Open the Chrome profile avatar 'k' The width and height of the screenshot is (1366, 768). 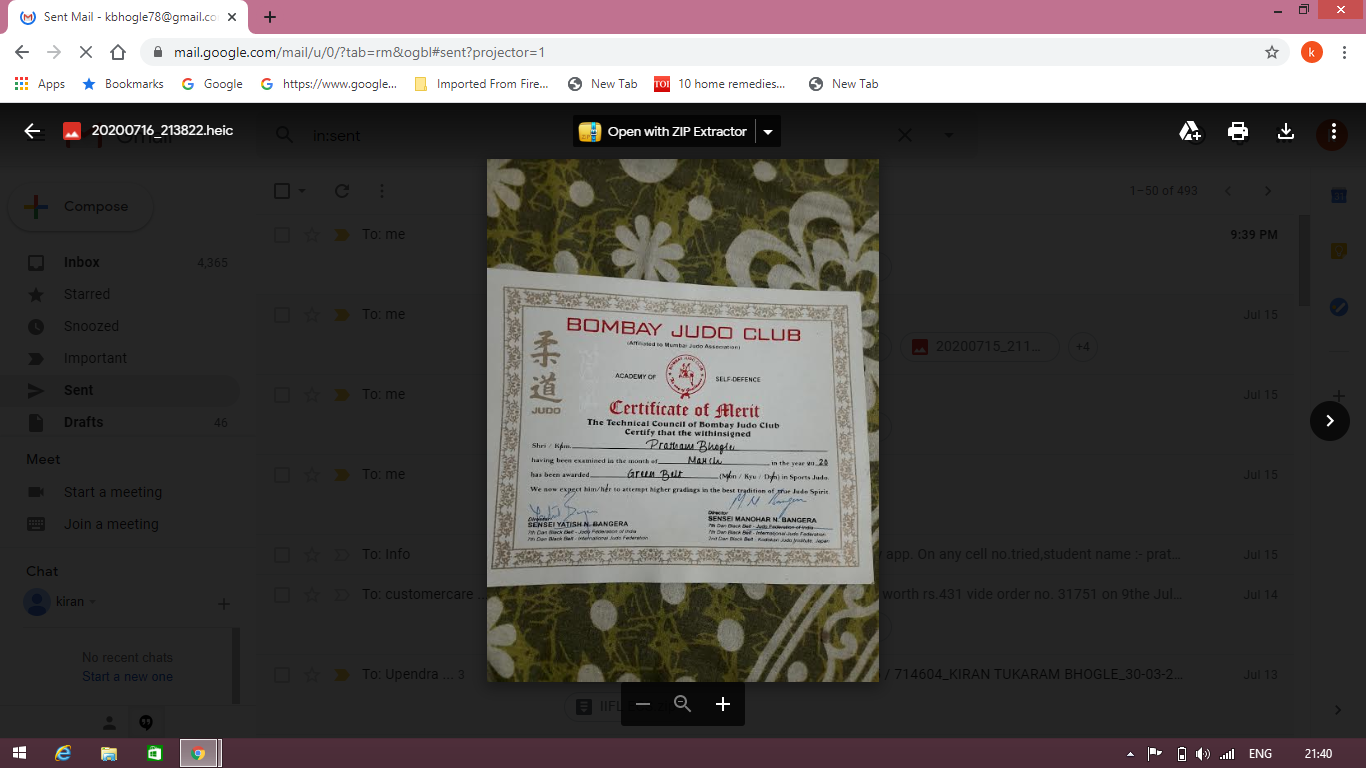pyautogui.click(x=1312, y=52)
